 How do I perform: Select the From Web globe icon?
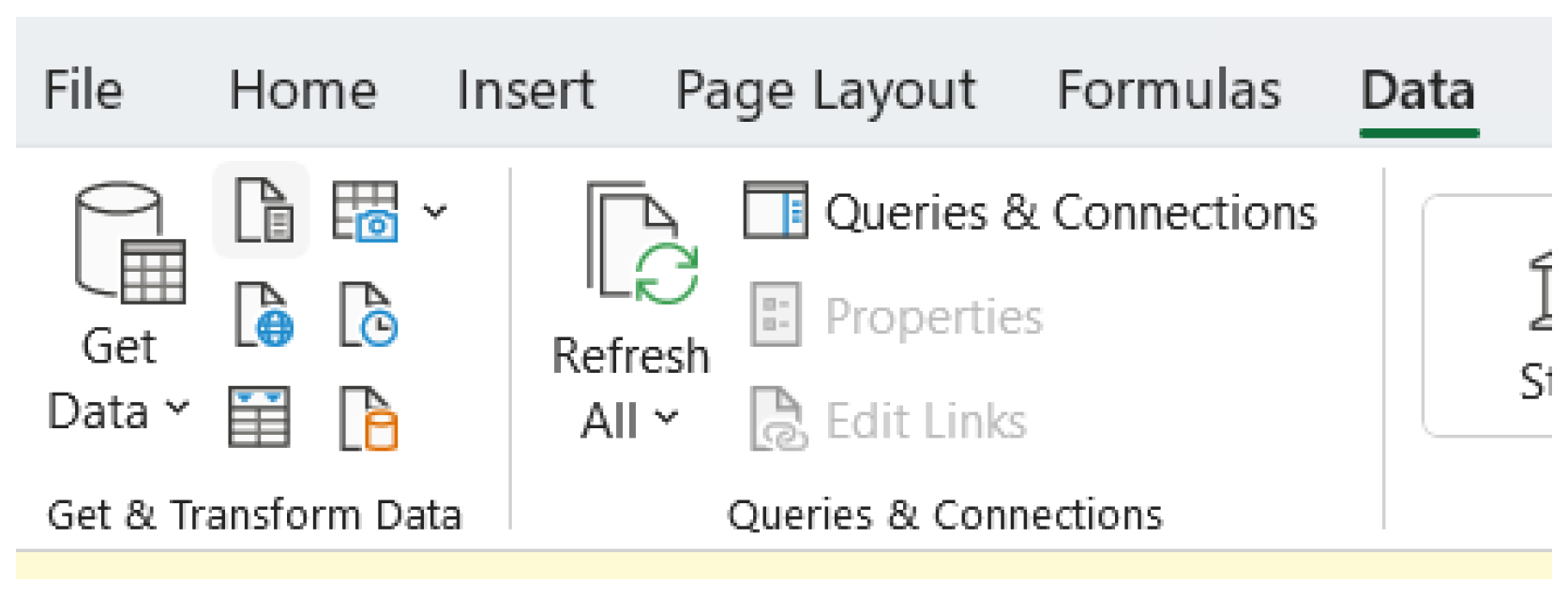click(263, 315)
